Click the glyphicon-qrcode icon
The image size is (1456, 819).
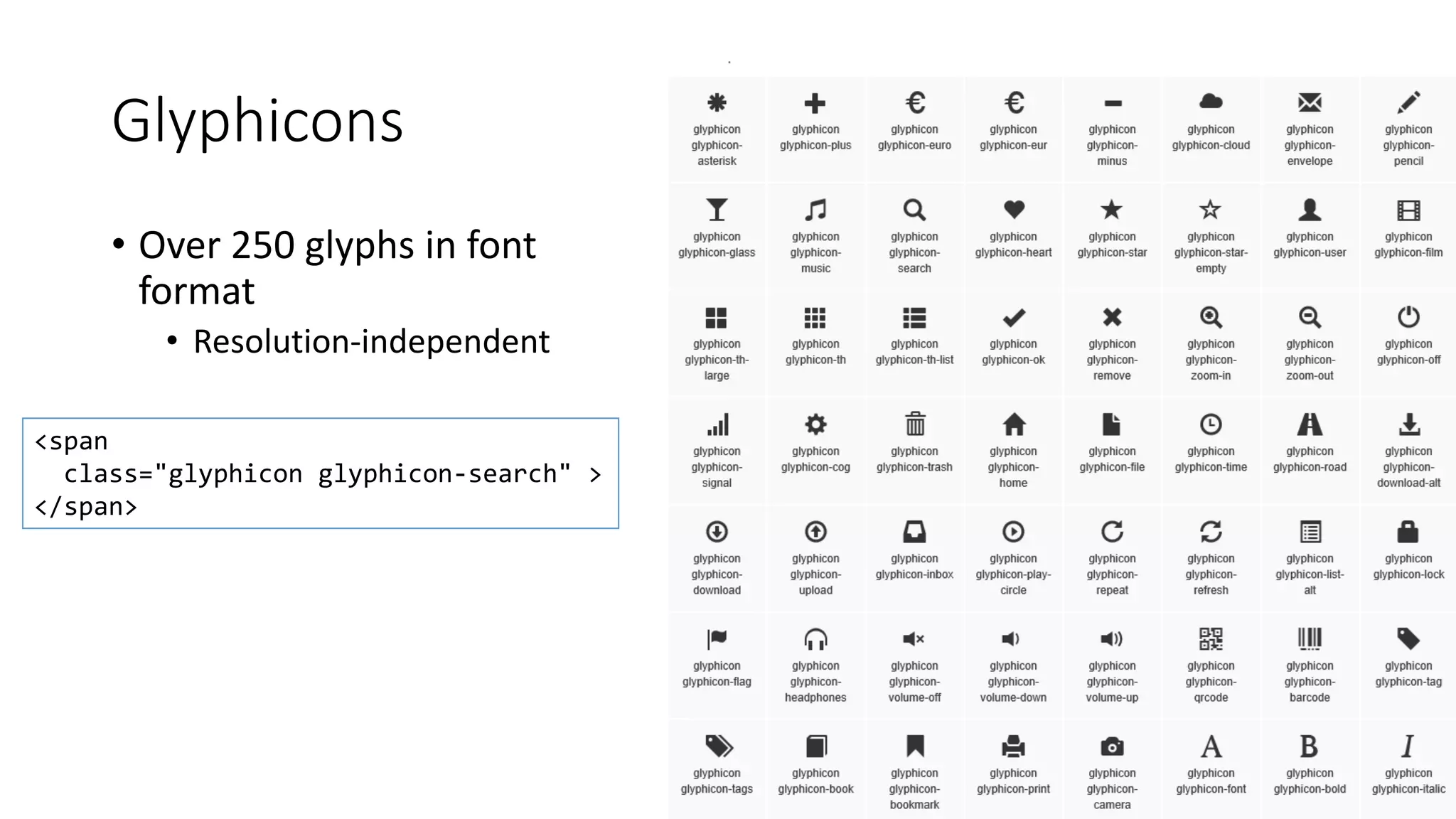pyautogui.click(x=1211, y=639)
